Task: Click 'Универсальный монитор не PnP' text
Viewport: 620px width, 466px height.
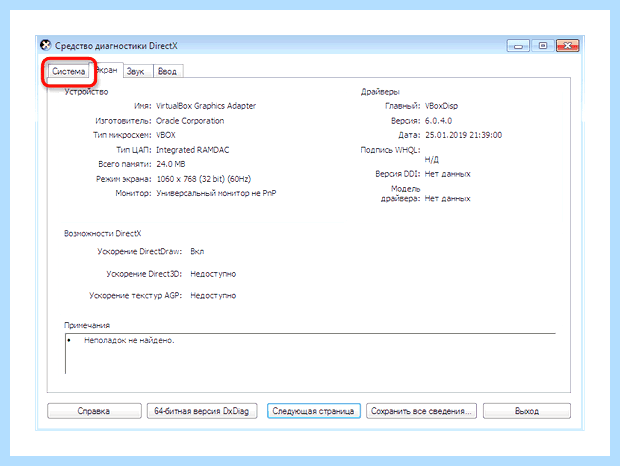Action: (x=216, y=193)
